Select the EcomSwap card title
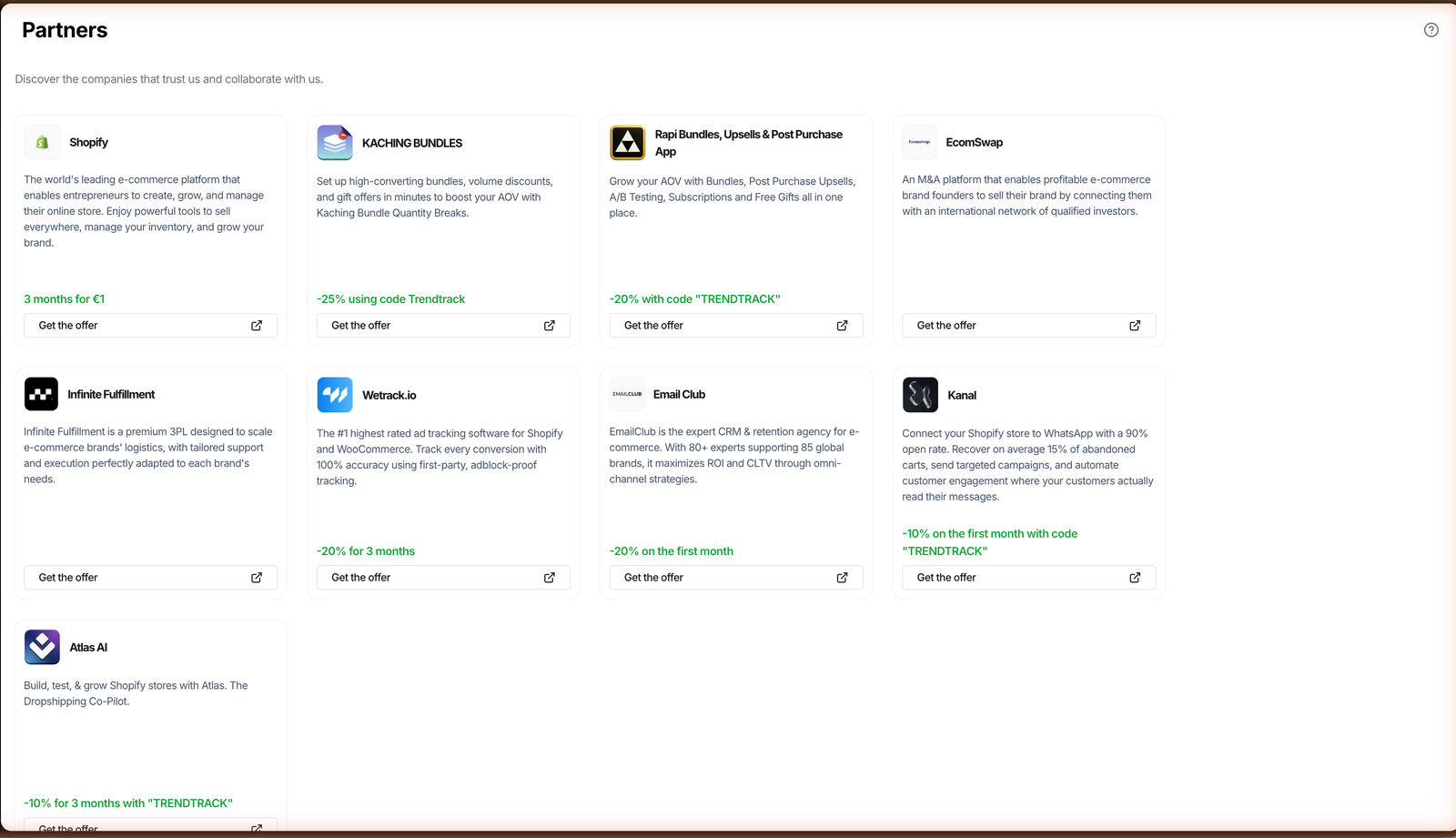Image resolution: width=1456 pixels, height=838 pixels. 975,143
